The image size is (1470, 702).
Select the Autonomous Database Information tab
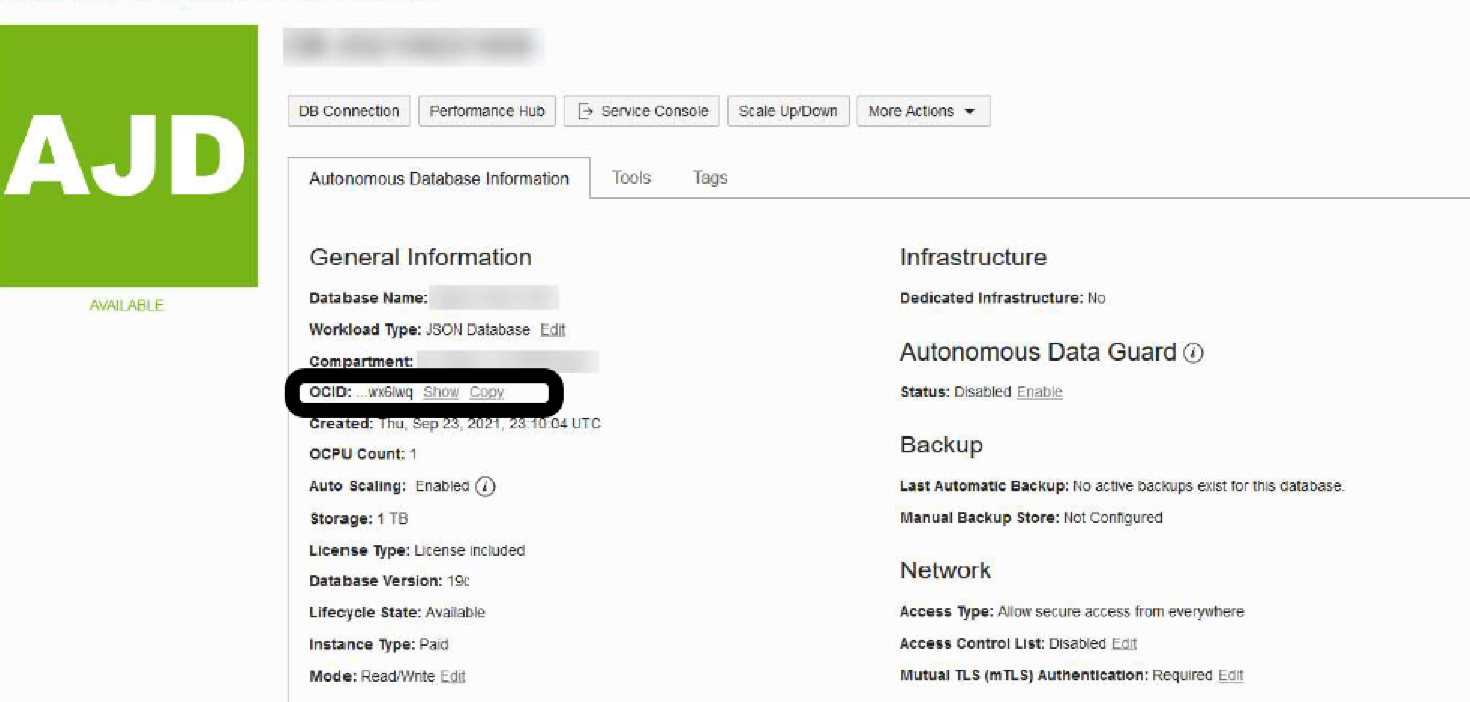click(439, 179)
